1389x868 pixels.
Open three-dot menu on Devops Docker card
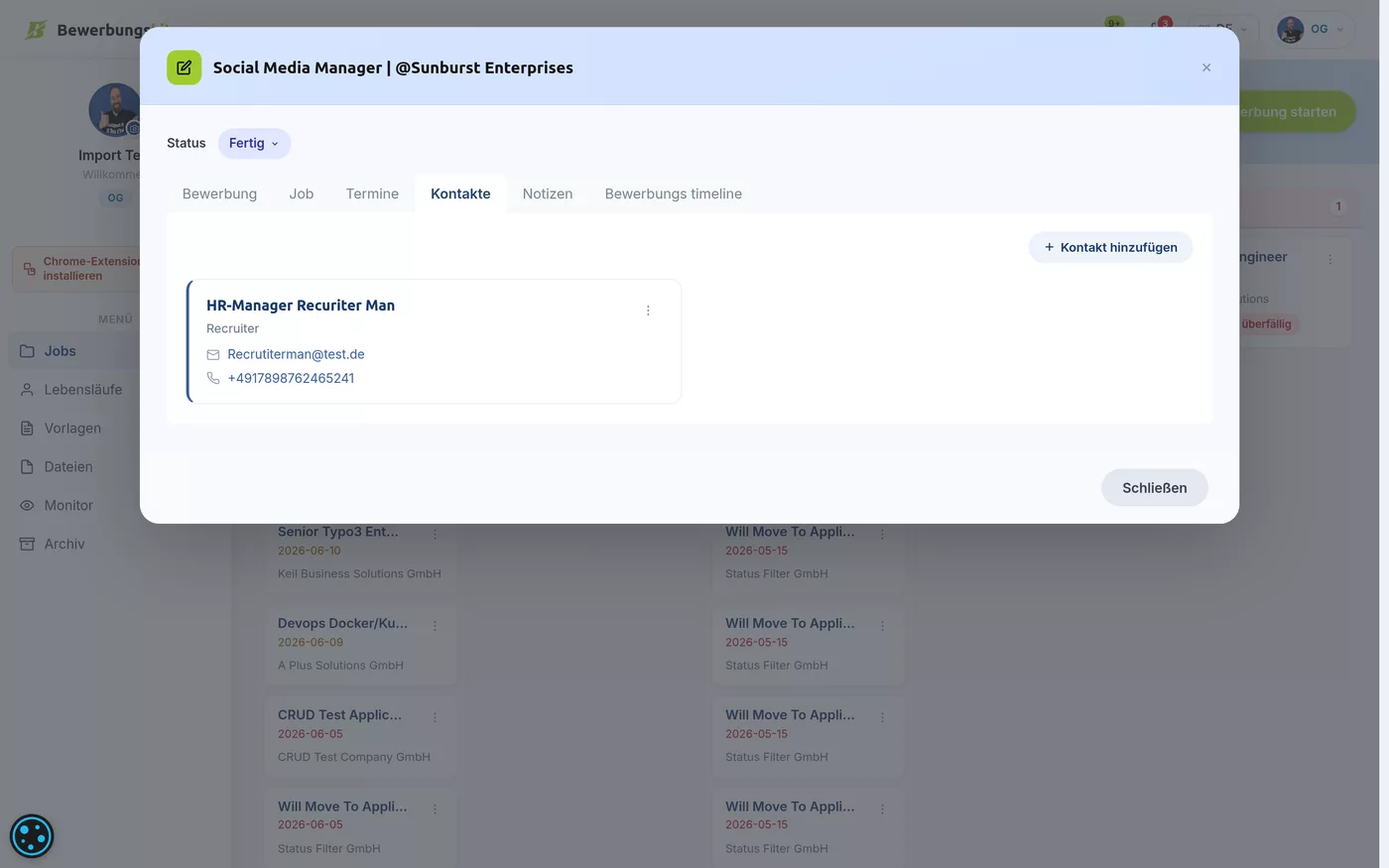coord(435,626)
